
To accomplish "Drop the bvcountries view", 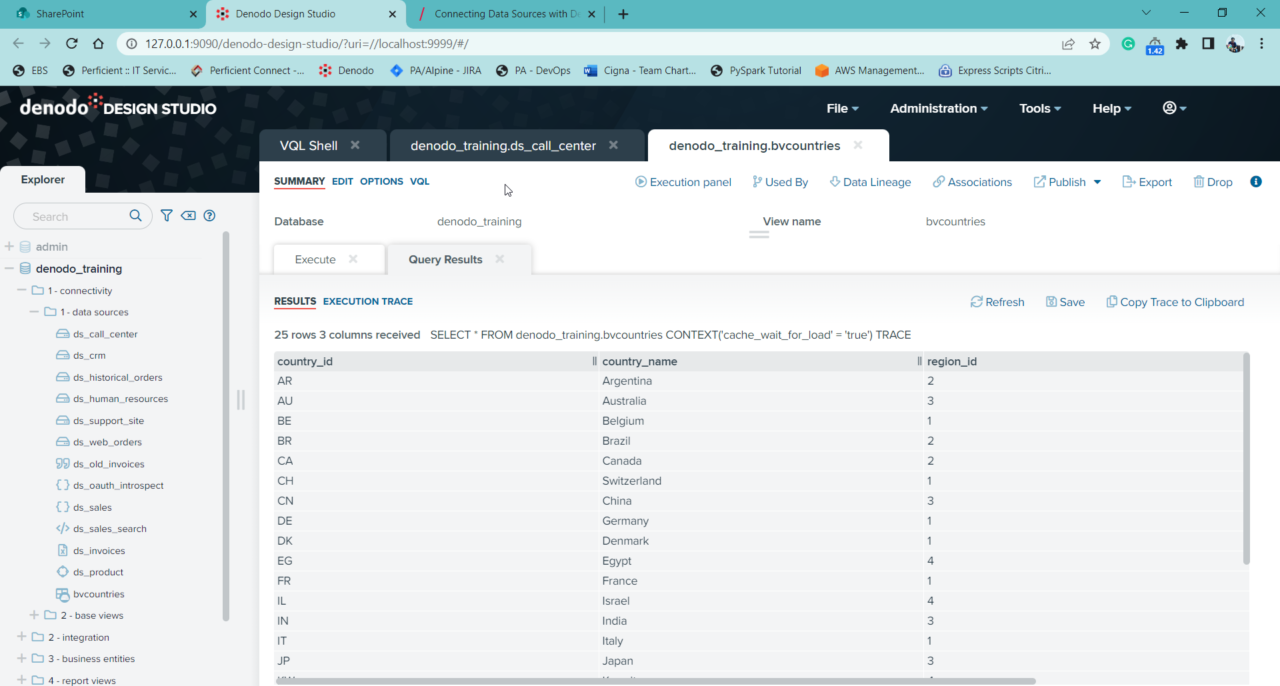I will coord(1212,182).
